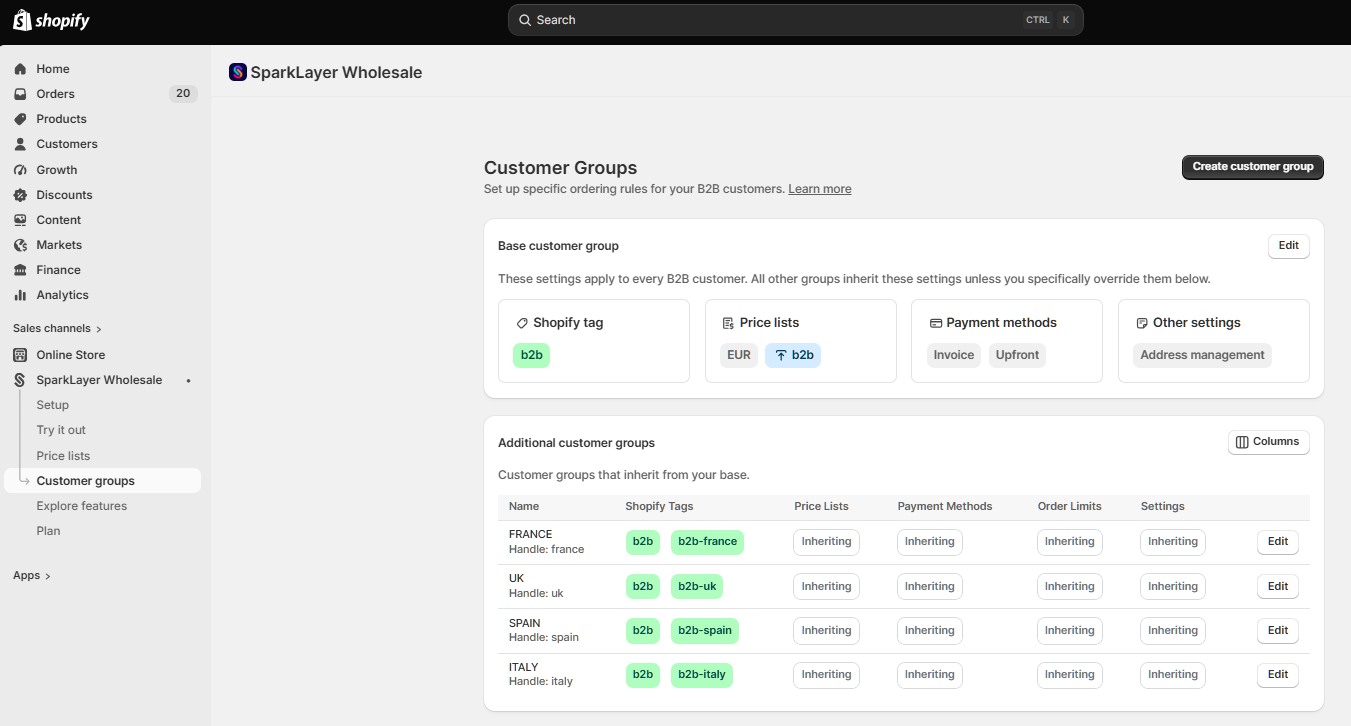
Task: Click the Discounts badge icon
Action: [x=20, y=195]
